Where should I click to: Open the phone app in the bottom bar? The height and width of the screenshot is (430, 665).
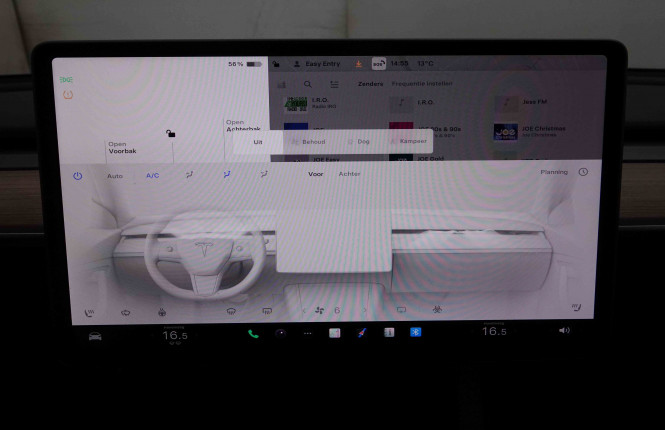(253, 333)
